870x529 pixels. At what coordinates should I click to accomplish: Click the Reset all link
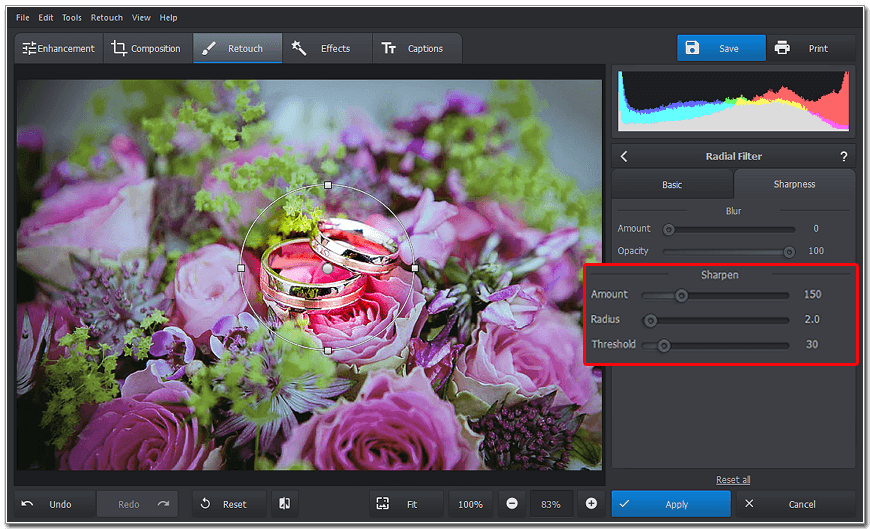[733, 480]
